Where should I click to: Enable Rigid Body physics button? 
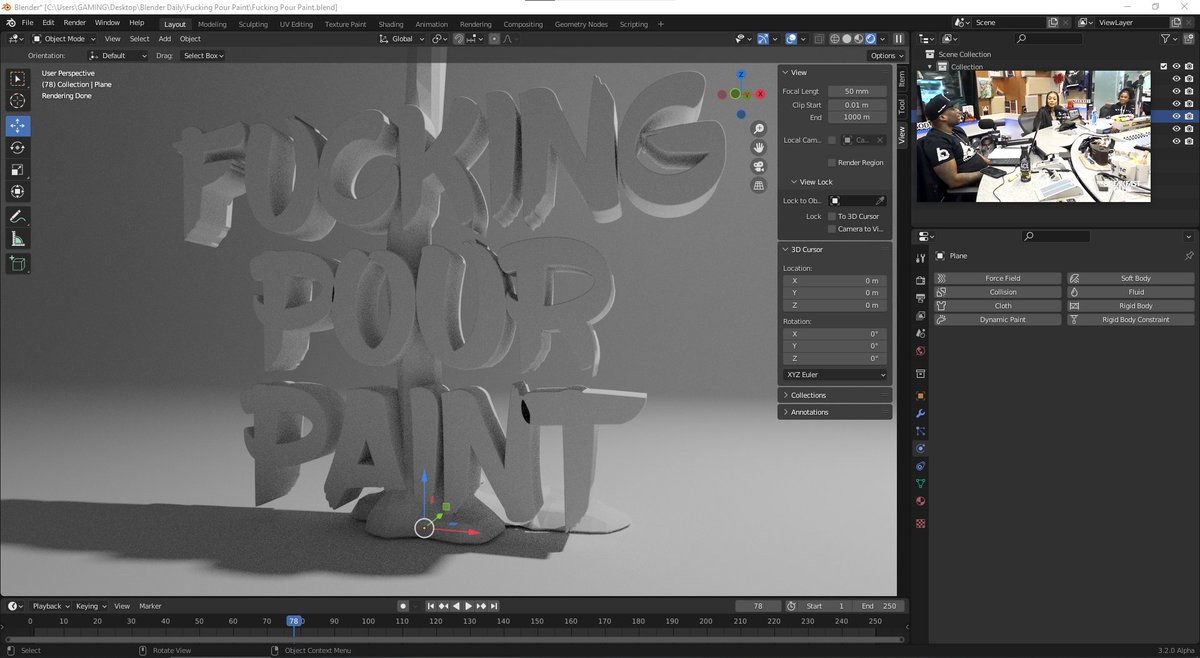point(1132,306)
